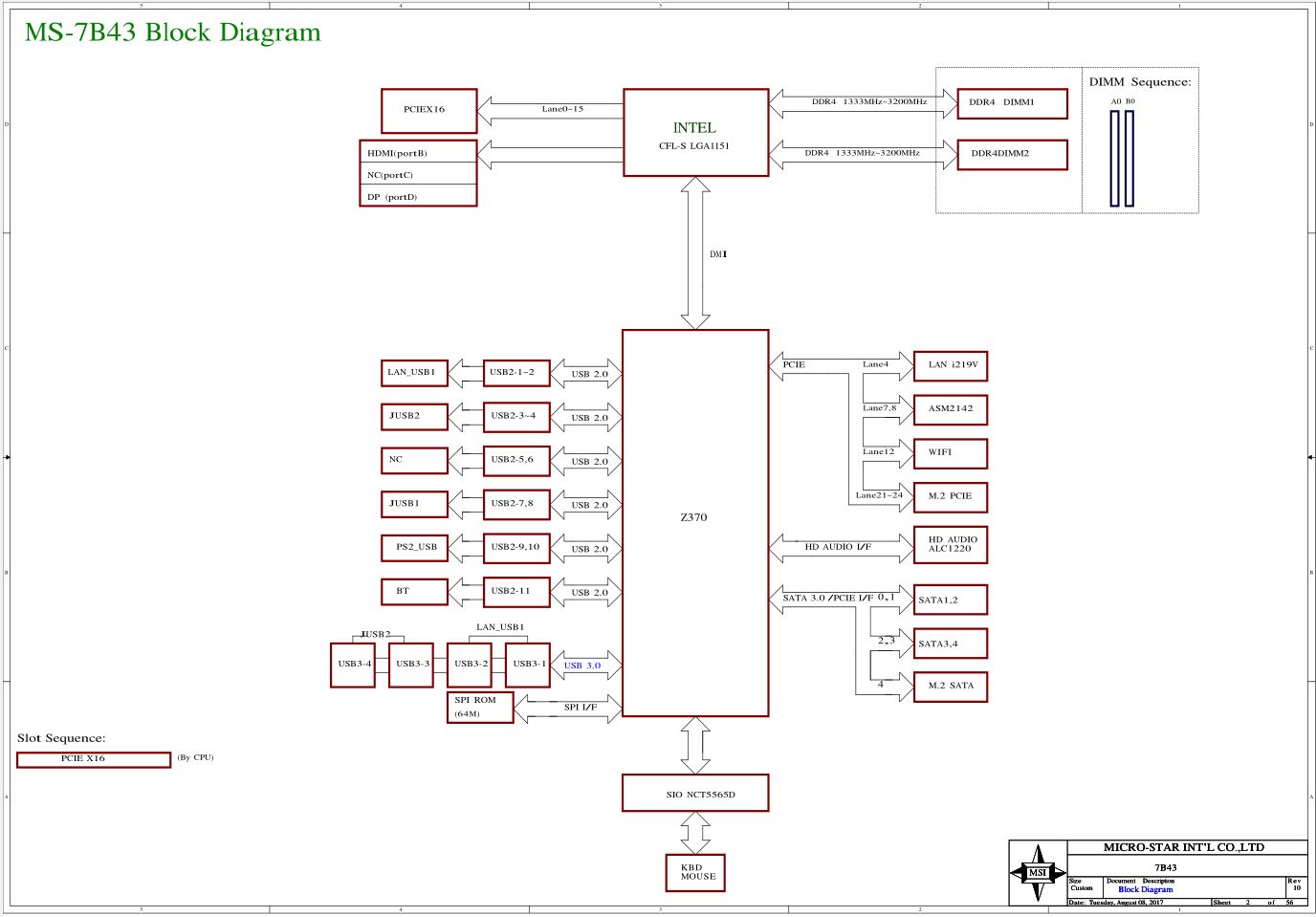Select the USB3-1 block
The height and width of the screenshot is (917, 1316).
tap(528, 665)
